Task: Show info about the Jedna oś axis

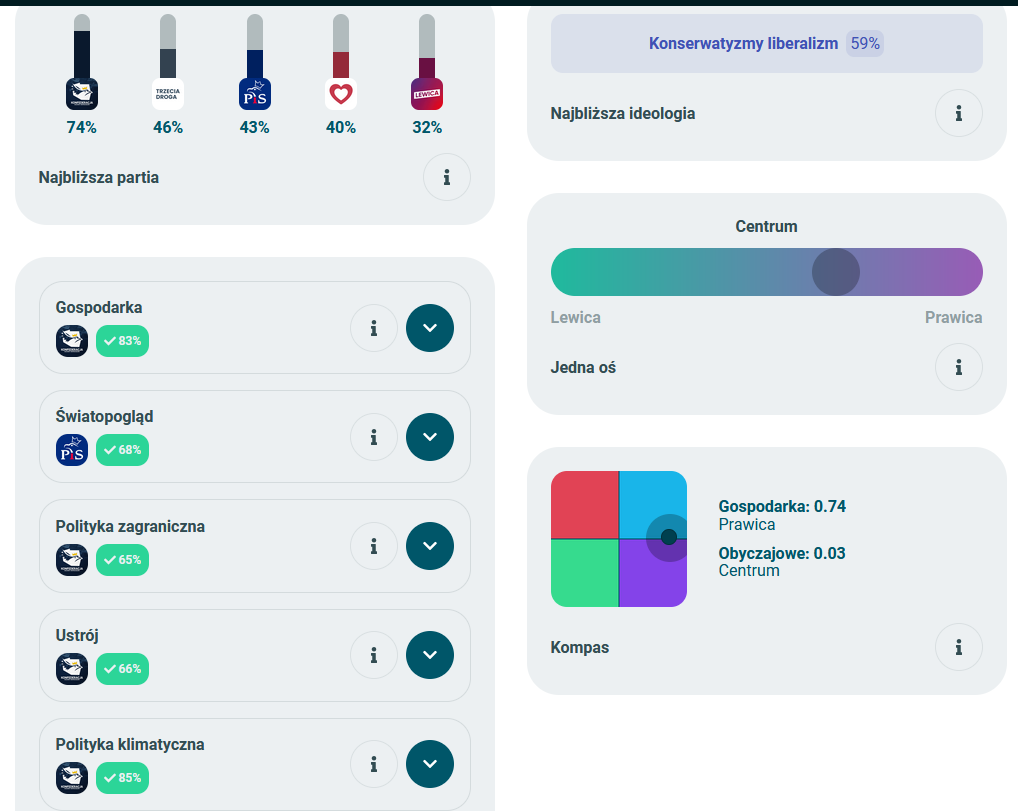Action: coord(958,368)
